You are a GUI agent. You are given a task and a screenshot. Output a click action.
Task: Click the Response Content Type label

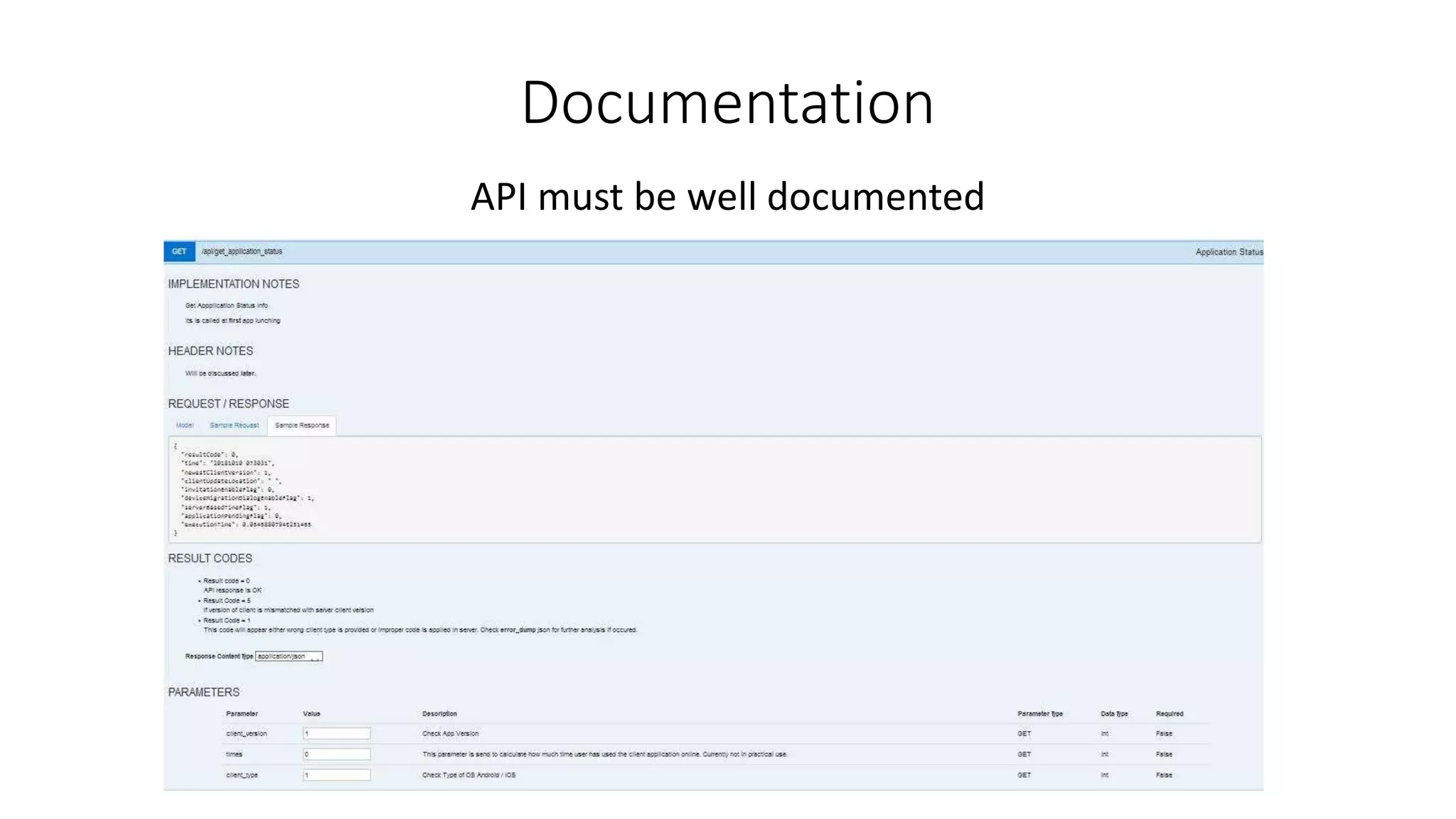click(x=219, y=656)
